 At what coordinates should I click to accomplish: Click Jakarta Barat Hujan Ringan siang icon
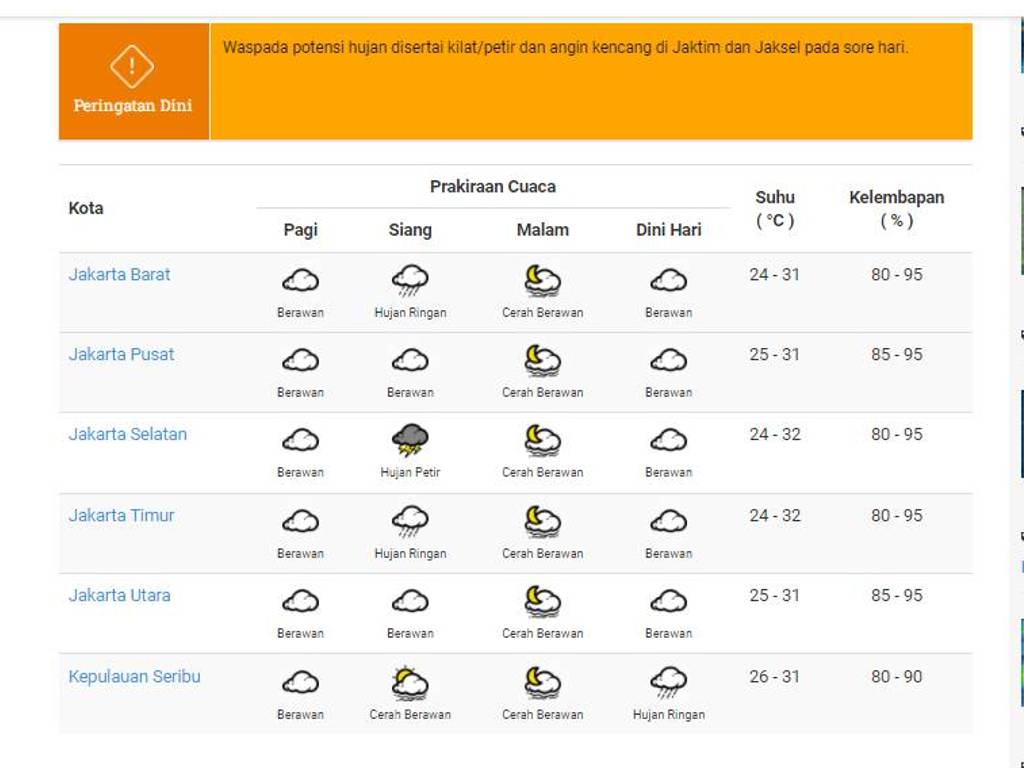coord(410,280)
